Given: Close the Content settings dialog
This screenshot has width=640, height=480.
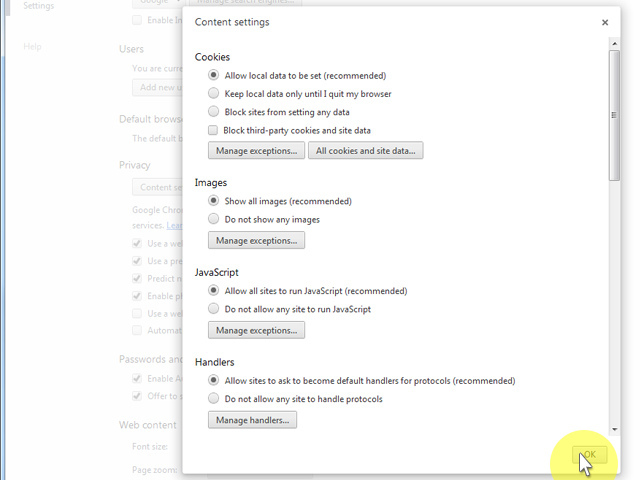Looking at the screenshot, I should 605,22.
